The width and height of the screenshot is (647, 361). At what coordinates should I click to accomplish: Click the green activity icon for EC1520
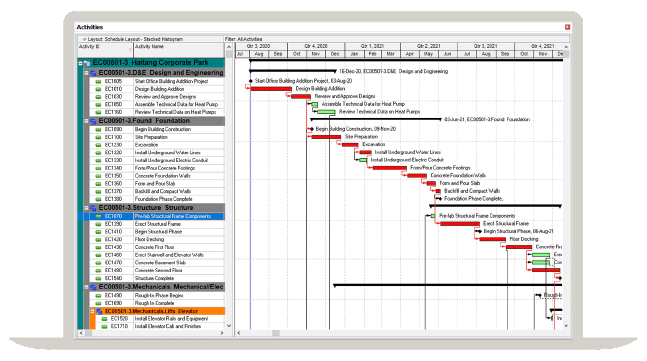[104, 319]
